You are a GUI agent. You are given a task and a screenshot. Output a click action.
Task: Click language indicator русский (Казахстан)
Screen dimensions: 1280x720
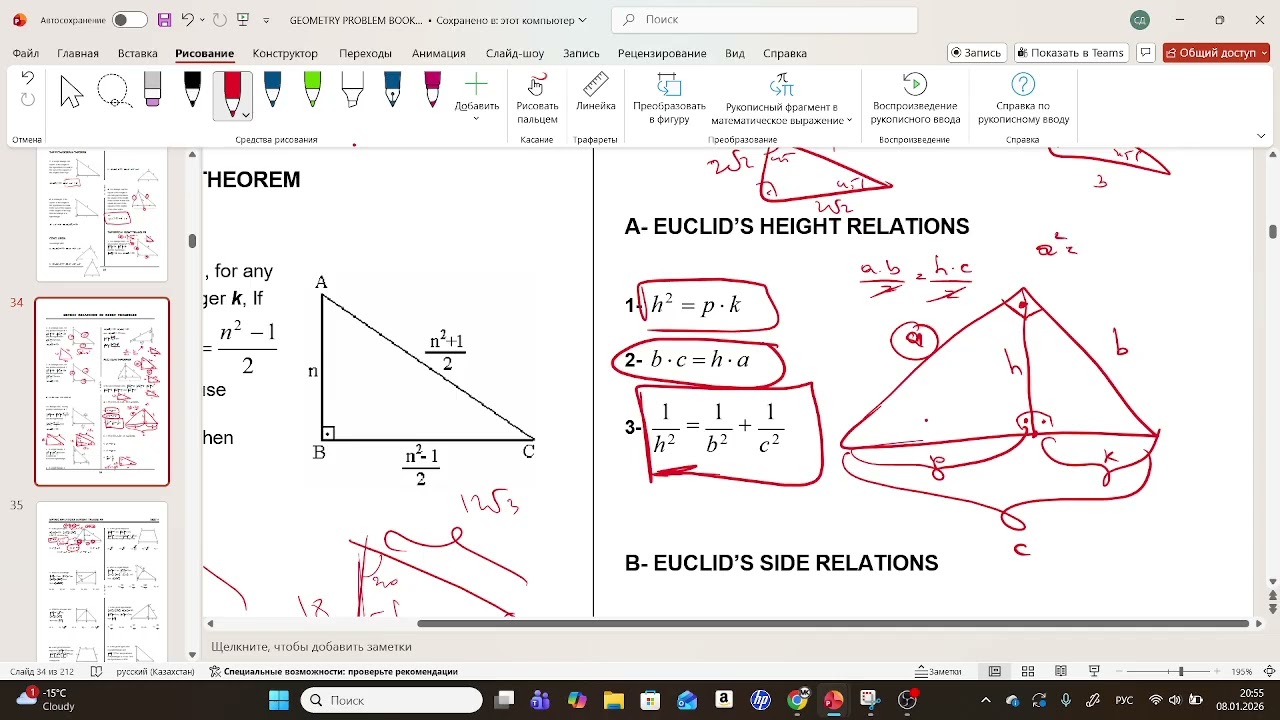[155, 671]
